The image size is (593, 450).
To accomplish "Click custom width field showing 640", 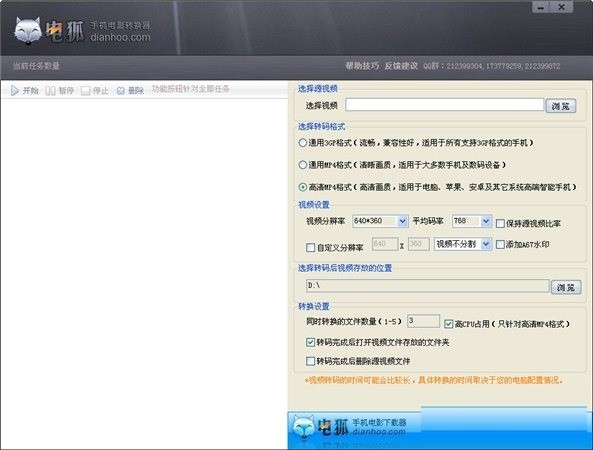I will click(385, 244).
